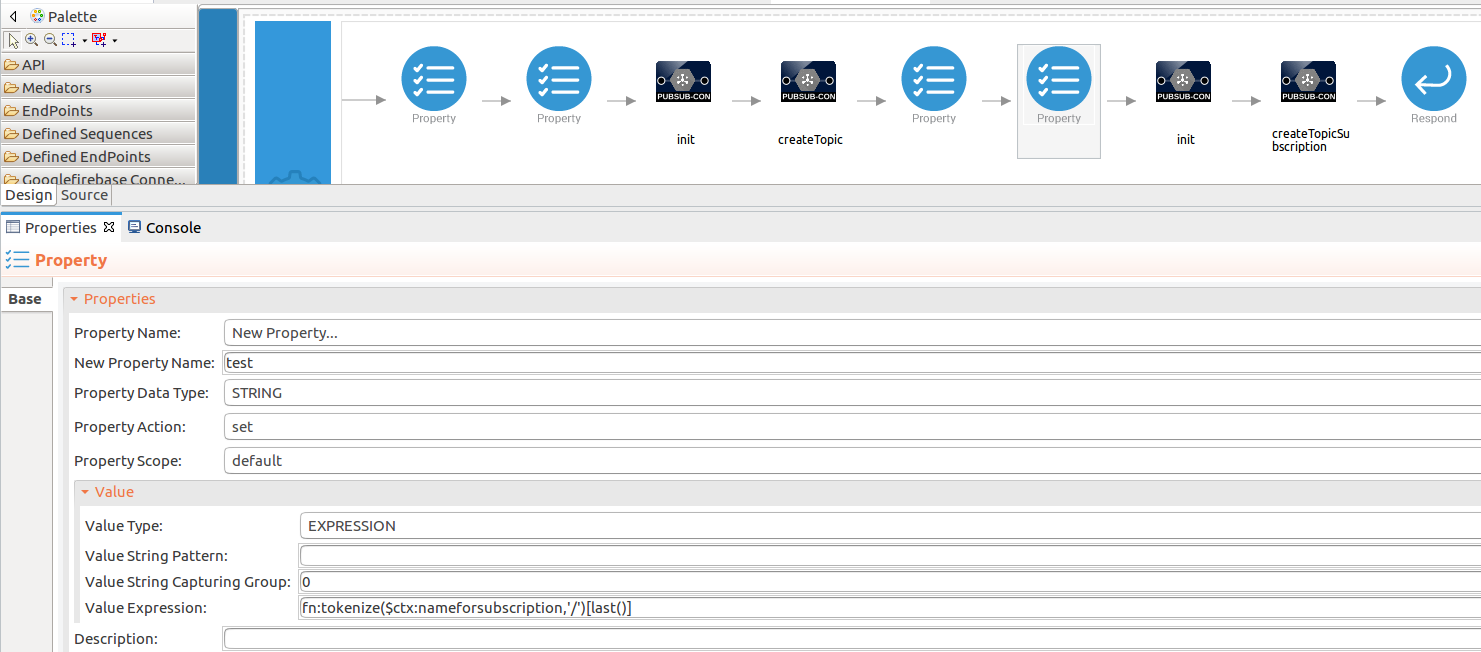Image resolution: width=1481 pixels, height=652 pixels.
Task: Choose the Marquee selection tool
Action: [x=68, y=40]
